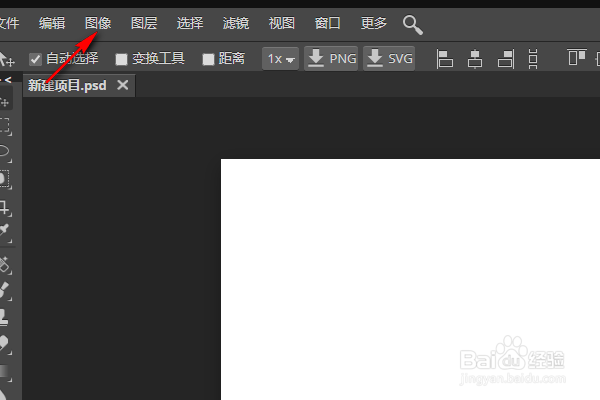This screenshot has width=600, height=400.
Task: Open the 视图 menu
Action: click(282, 23)
